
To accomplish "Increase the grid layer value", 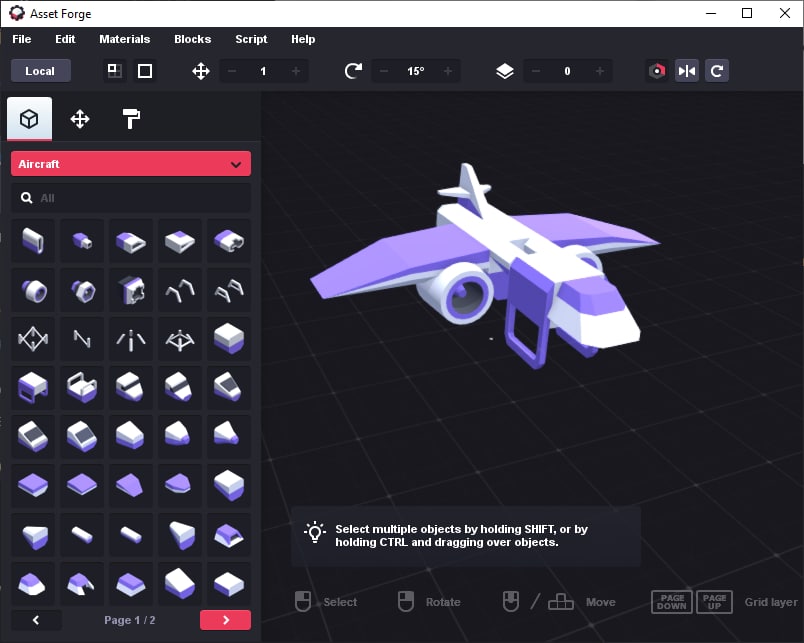I will [599, 71].
